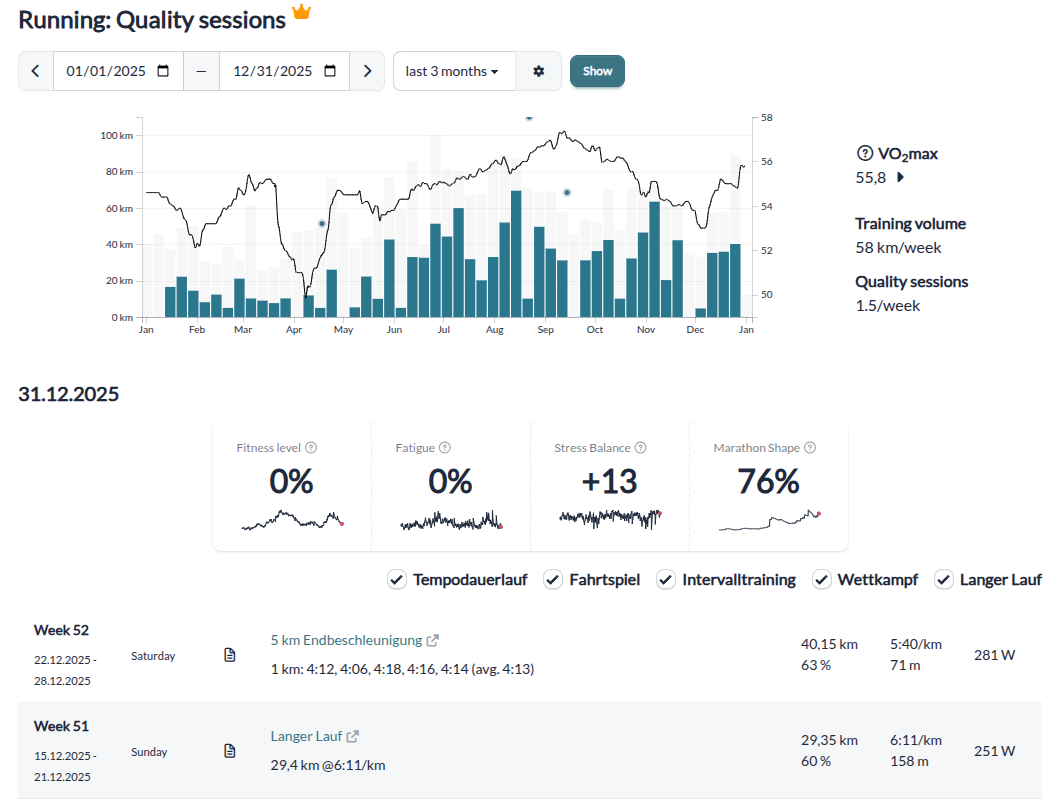Click the Show button
Screen dimensions: 1061x799
click(x=597, y=71)
